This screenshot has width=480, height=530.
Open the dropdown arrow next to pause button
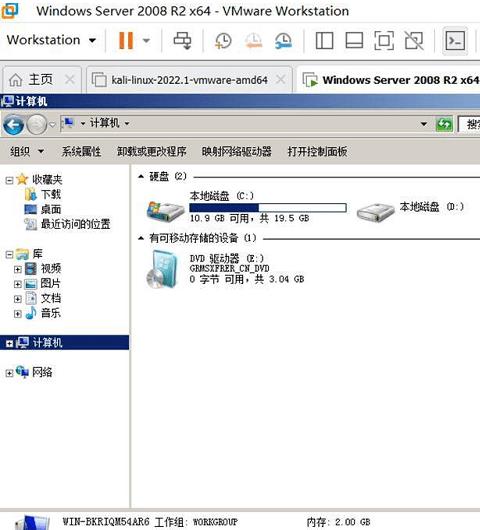(146, 41)
